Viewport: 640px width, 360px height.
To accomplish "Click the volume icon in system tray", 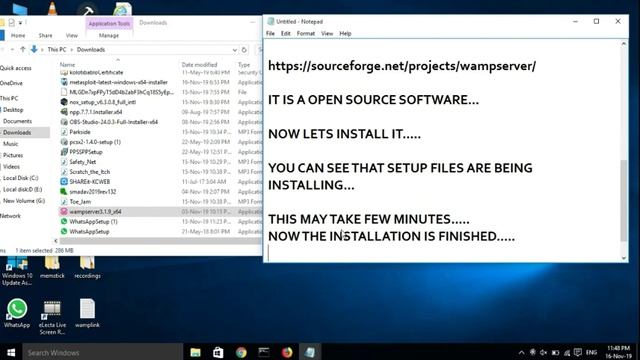I will pyautogui.click(x=543, y=352).
